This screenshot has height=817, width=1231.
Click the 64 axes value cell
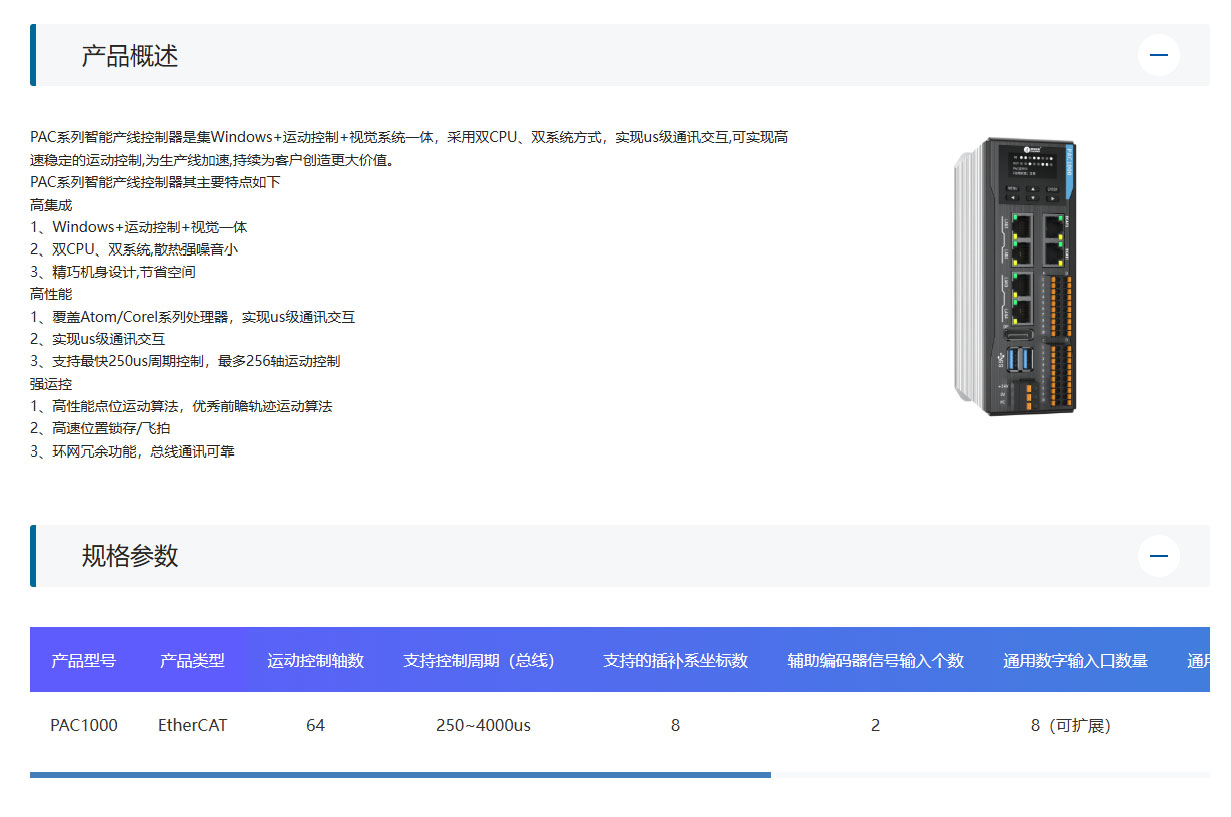[315, 725]
